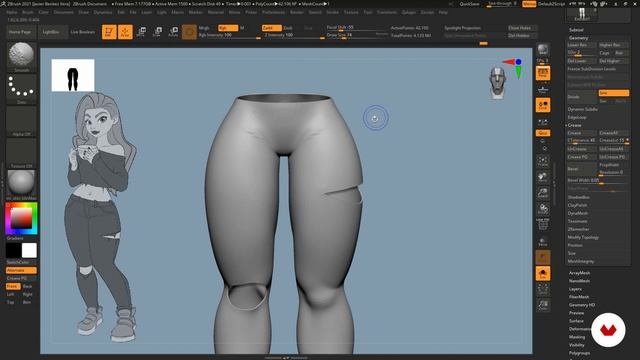
Task: Click the Frame view icon
Action: click(542, 161)
